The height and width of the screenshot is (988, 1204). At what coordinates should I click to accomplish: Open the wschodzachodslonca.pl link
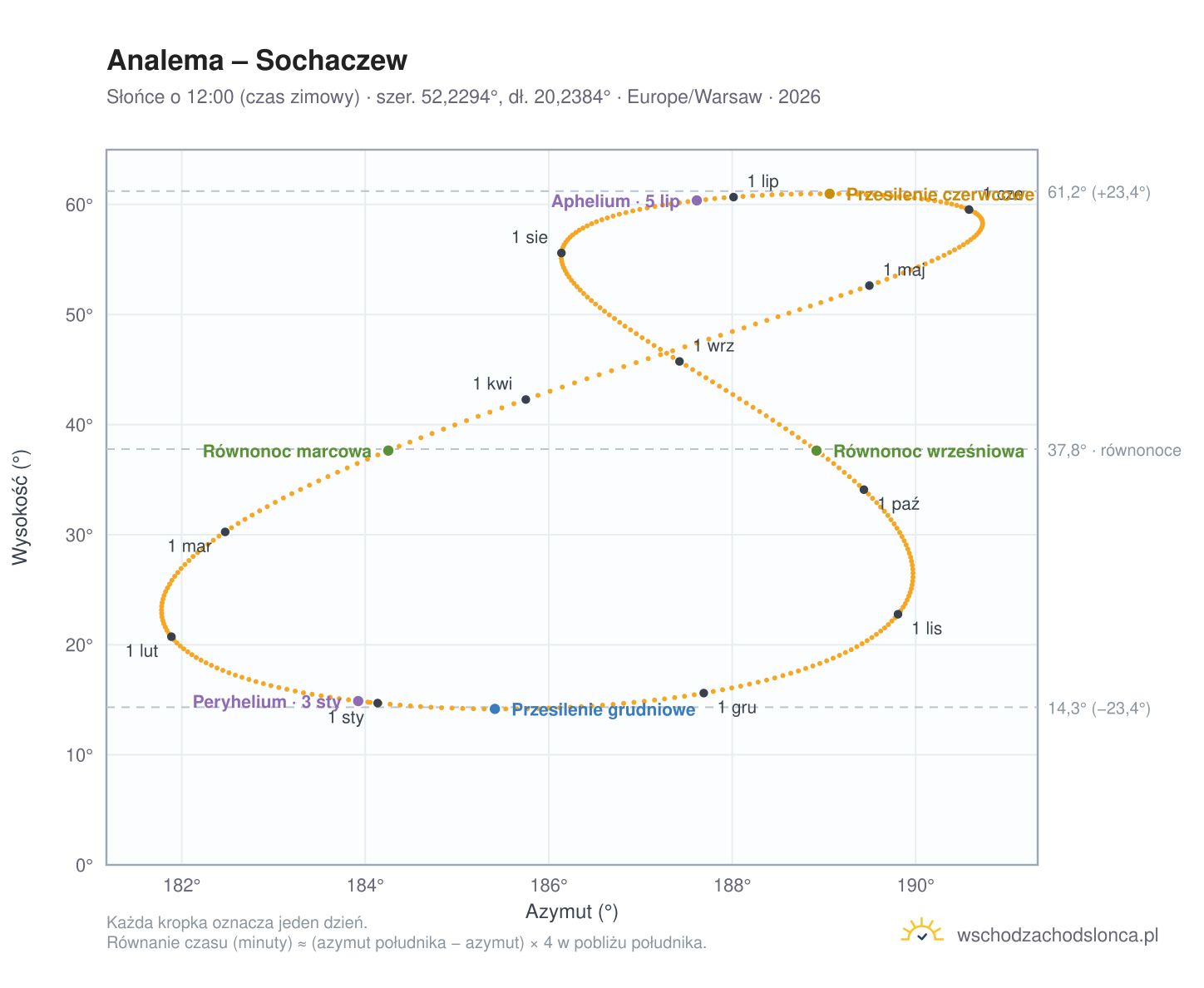point(1058,935)
